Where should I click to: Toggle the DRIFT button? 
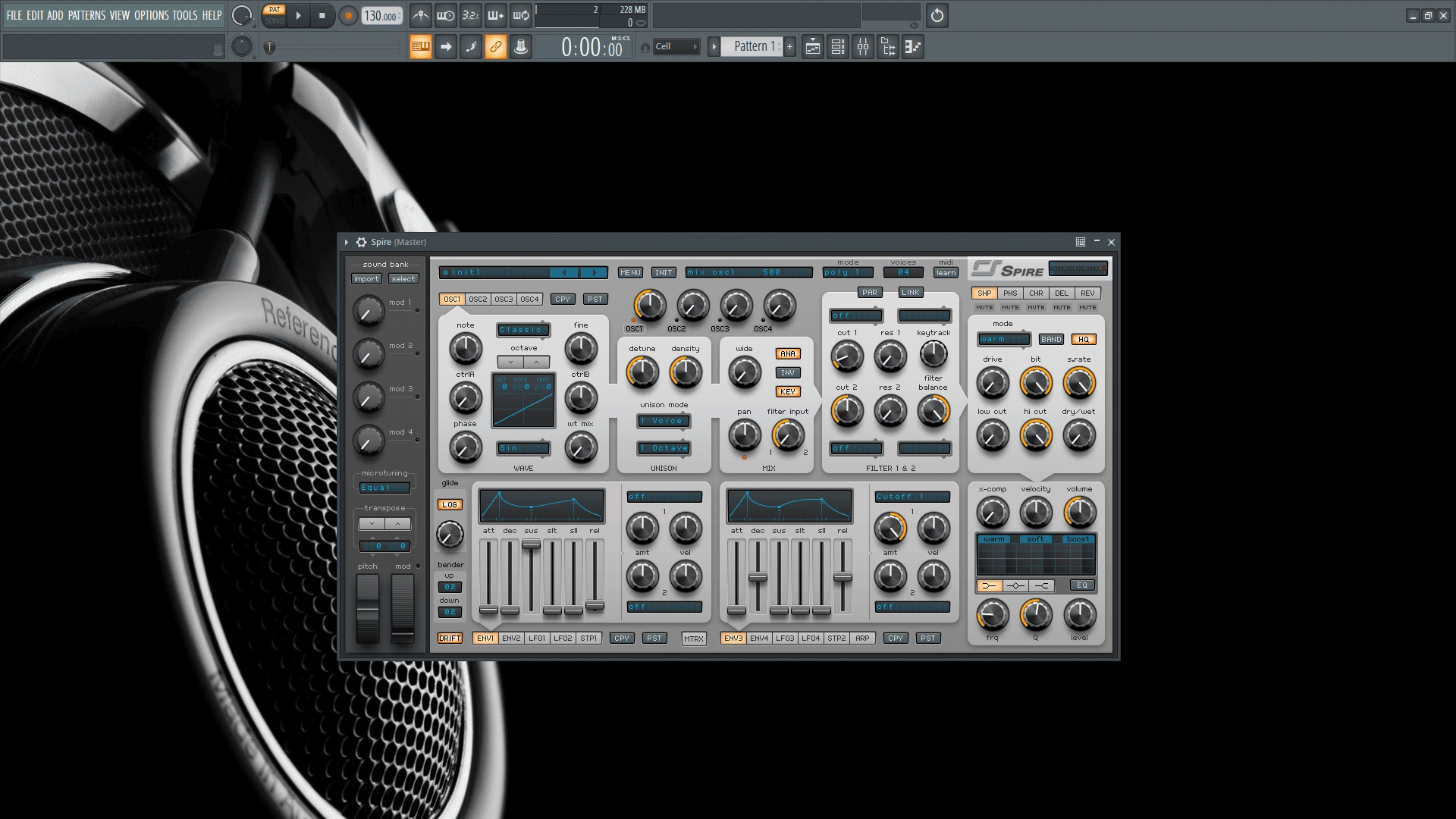(450, 639)
